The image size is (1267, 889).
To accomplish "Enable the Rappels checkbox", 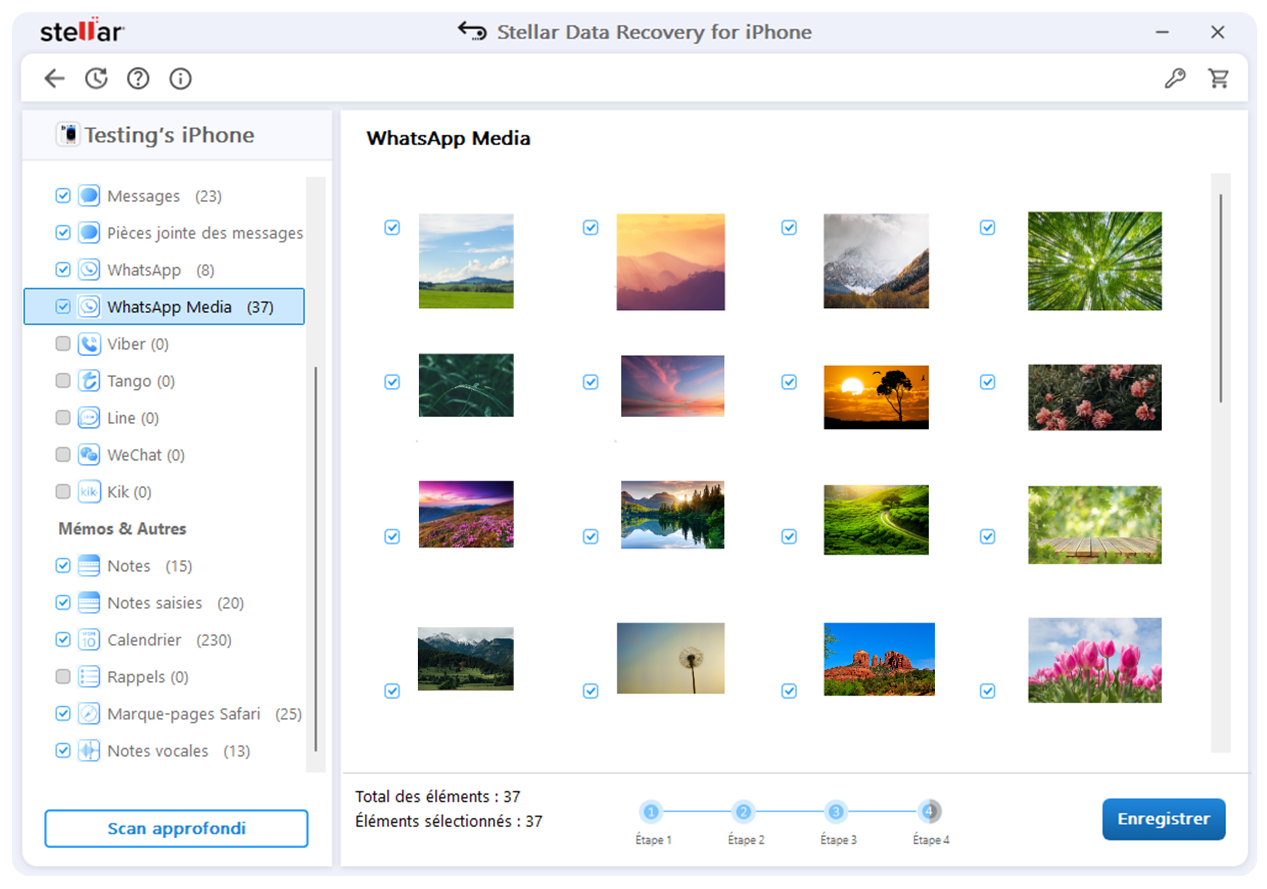I will (63, 677).
